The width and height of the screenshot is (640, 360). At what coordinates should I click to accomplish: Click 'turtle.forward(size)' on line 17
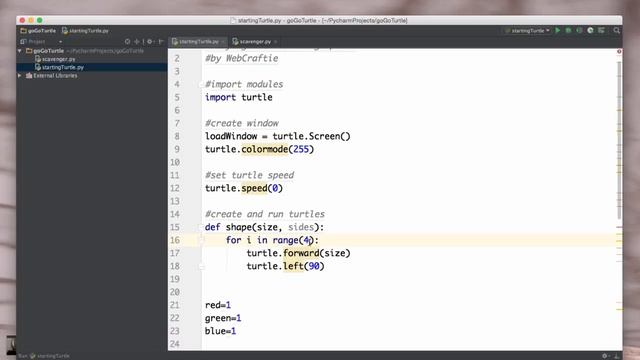click(298, 253)
